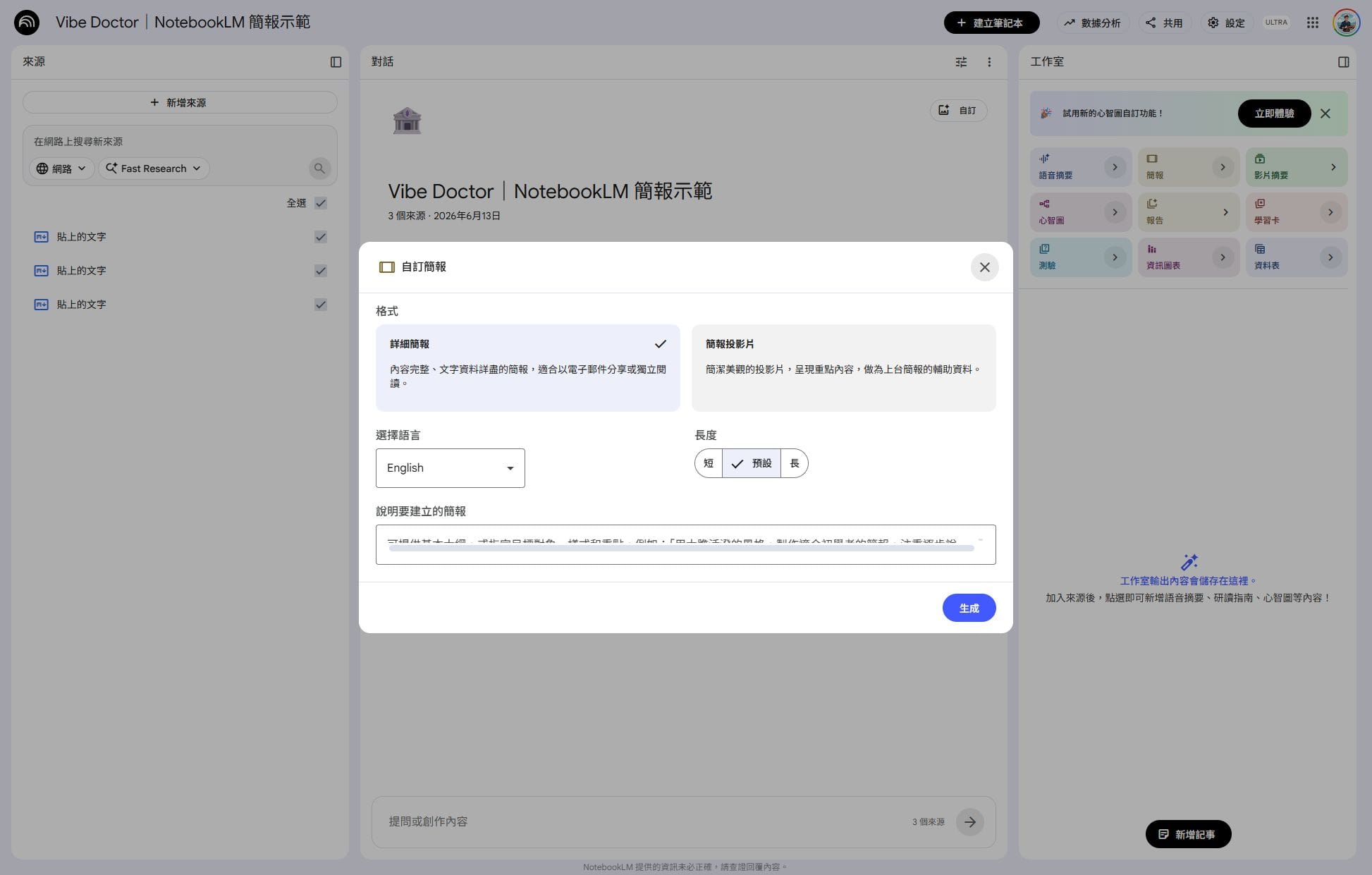Click the 簡報 slides tile in studio
Screen dimensions: 1372x875
tap(1189, 167)
